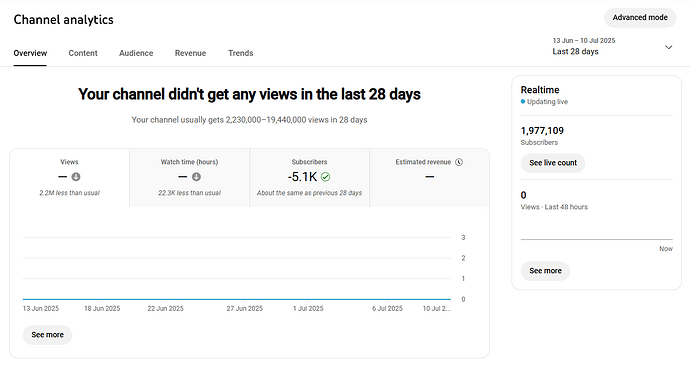Click the clock icon beside Estimated revenue

[x=459, y=162]
